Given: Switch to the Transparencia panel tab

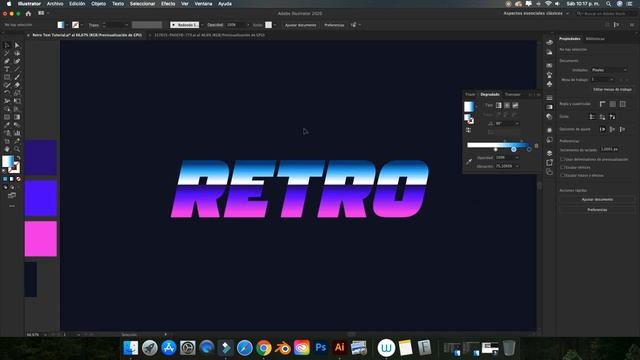Looking at the screenshot, I should click(x=513, y=94).
